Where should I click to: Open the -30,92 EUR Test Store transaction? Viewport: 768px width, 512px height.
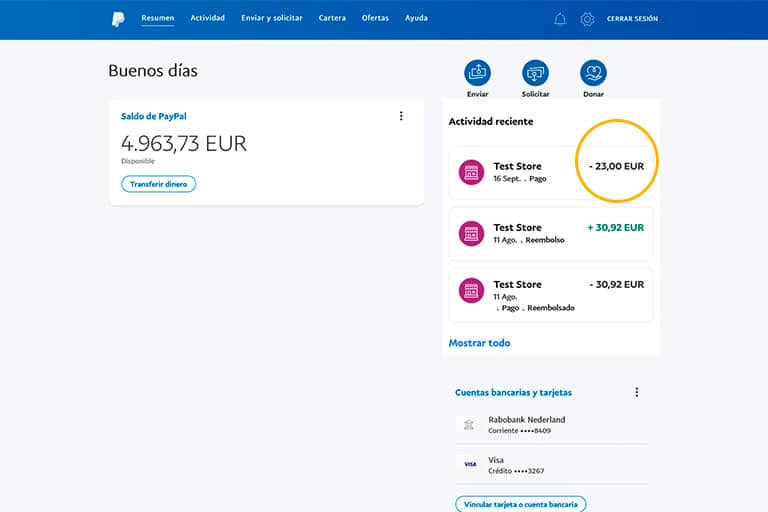click(551, 295)
